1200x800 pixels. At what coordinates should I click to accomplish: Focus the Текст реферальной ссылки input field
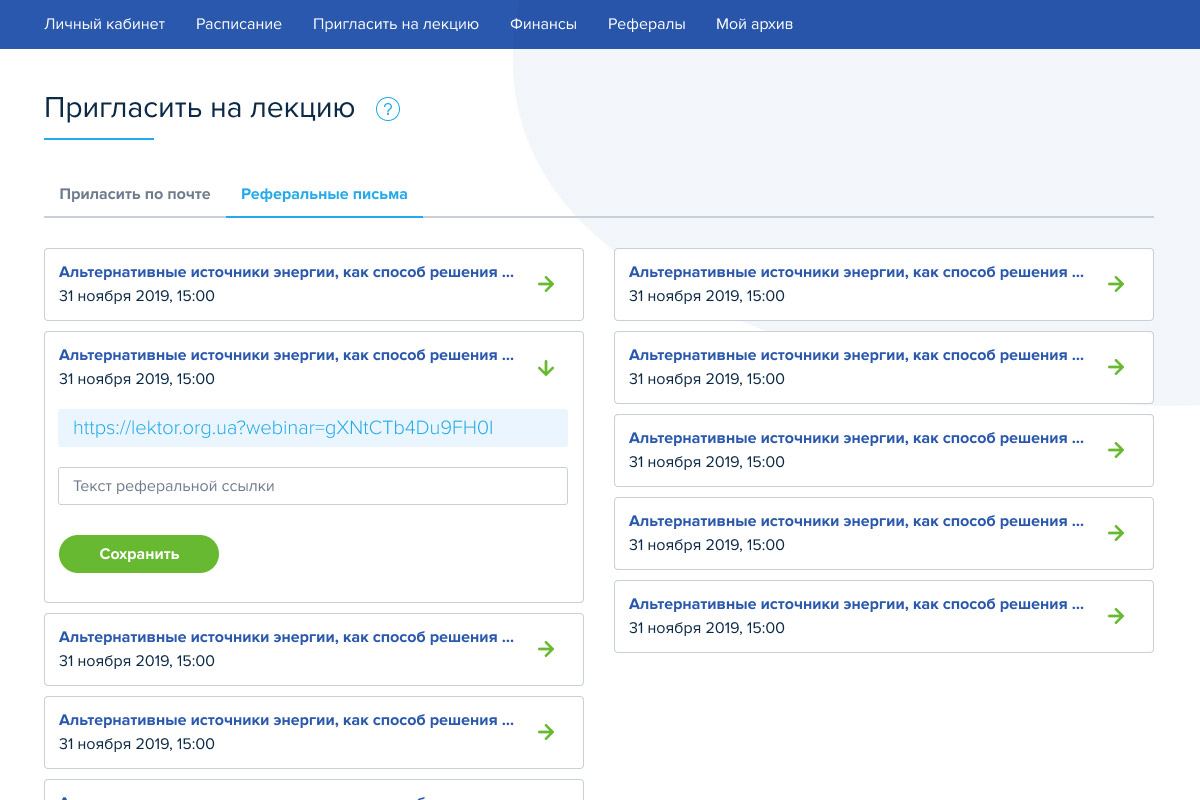tap(313, 486)
